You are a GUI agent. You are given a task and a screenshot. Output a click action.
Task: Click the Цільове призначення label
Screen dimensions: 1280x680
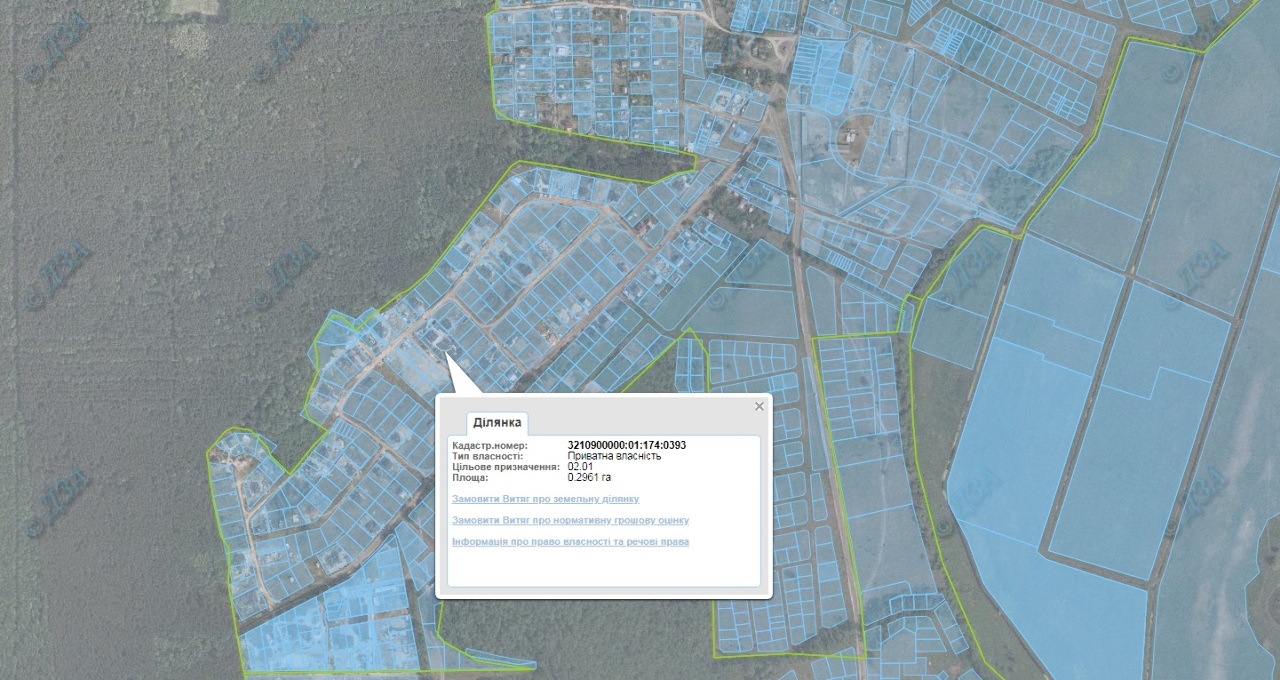tap(505, 467)
